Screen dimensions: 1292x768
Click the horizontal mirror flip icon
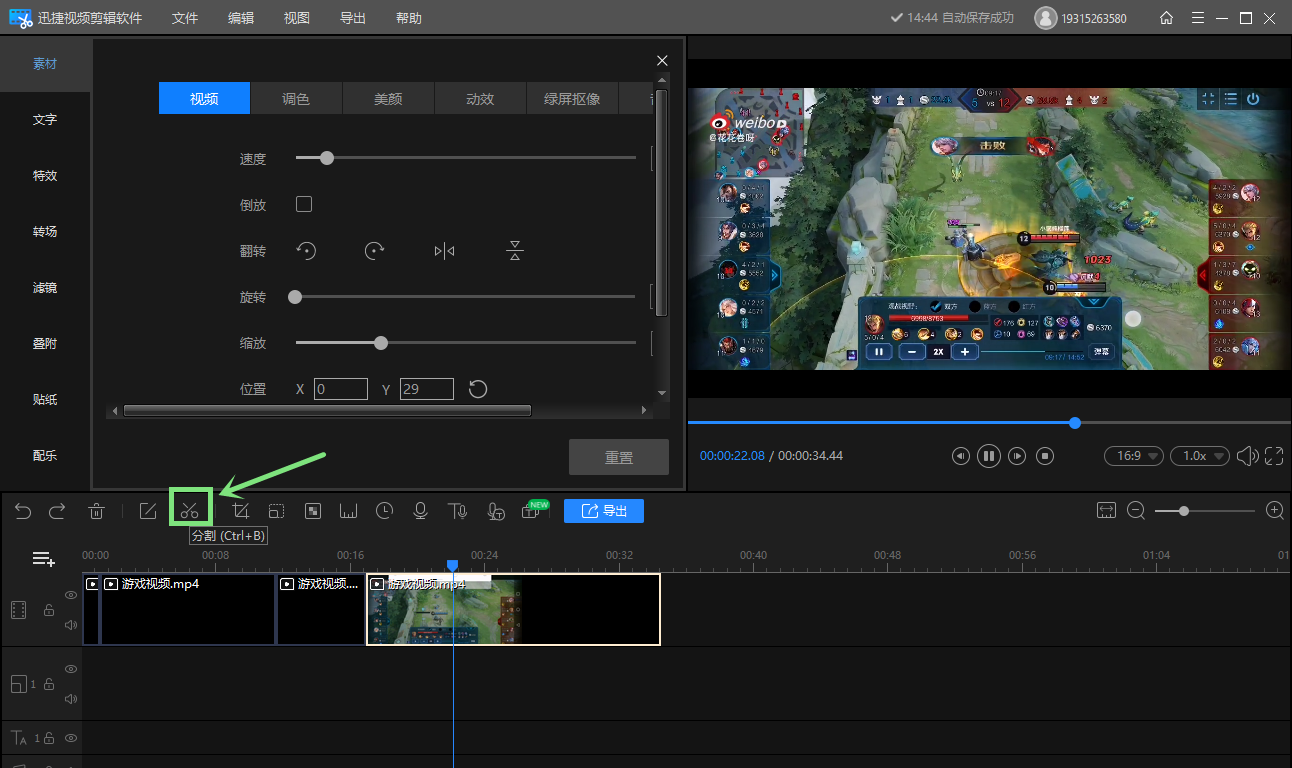coord(444,251)
